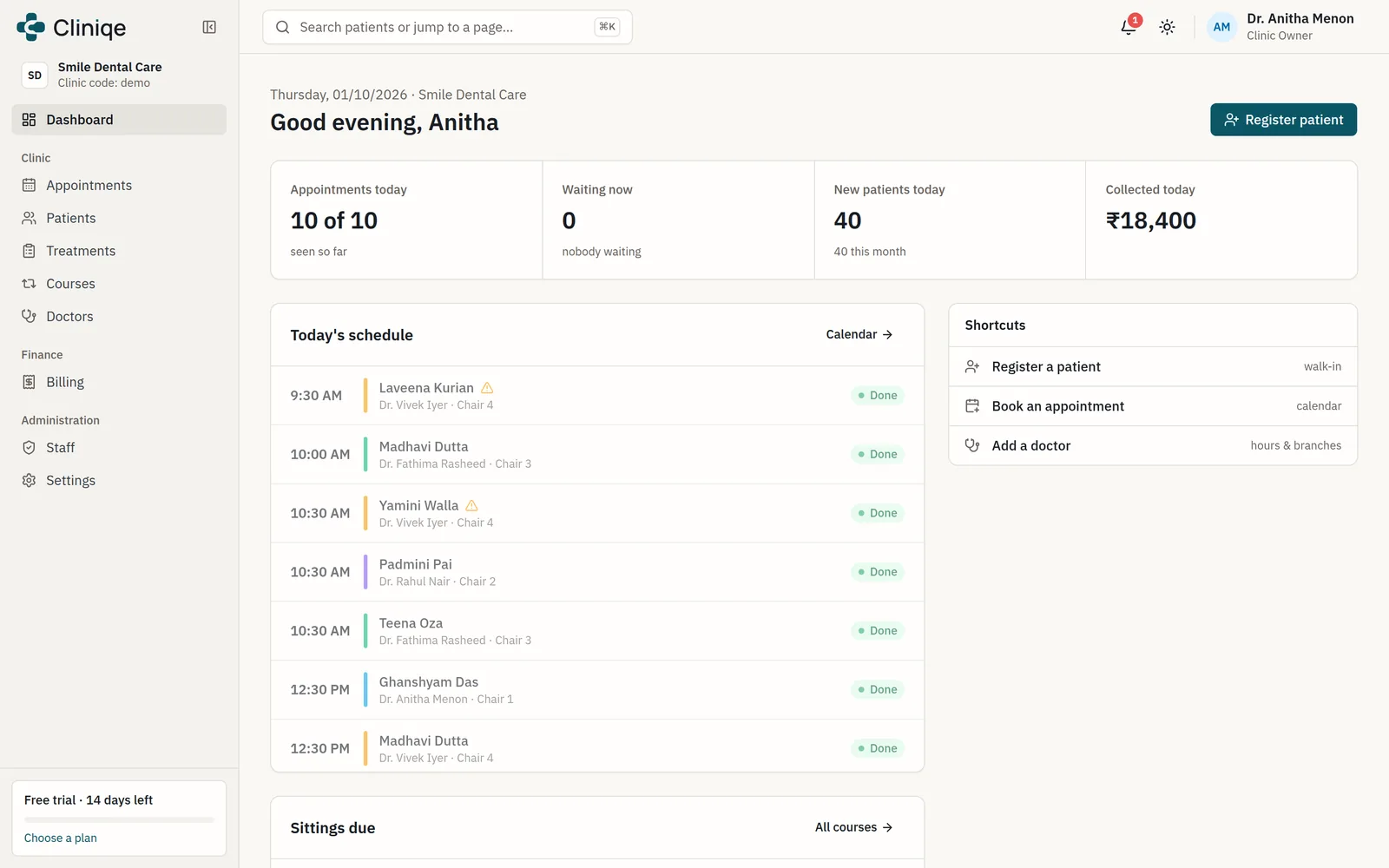The image size is (1389, 868).
Task: Click the Settings gear icon in sidebar
Action: 29,480
